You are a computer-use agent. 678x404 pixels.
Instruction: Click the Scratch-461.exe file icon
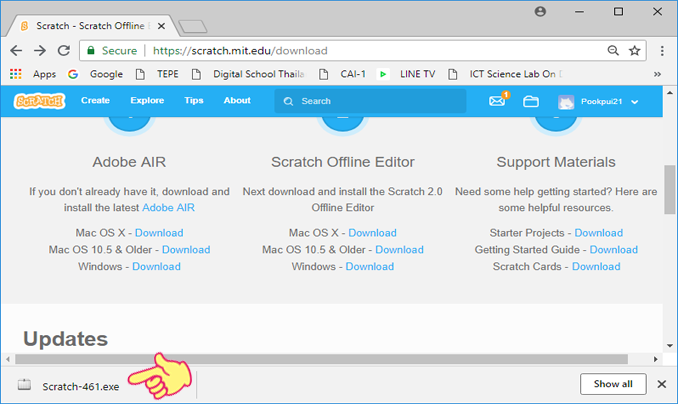[x=24, y=385]
